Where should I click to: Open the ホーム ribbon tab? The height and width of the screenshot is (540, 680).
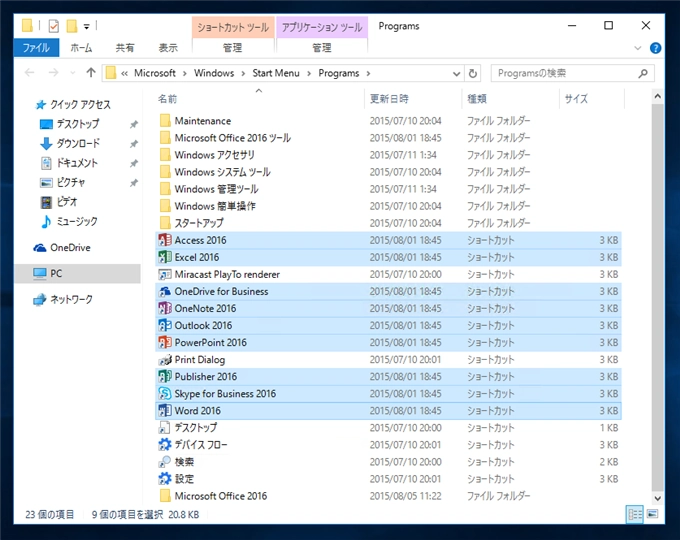pyautogui.click(x=81, y=48)
